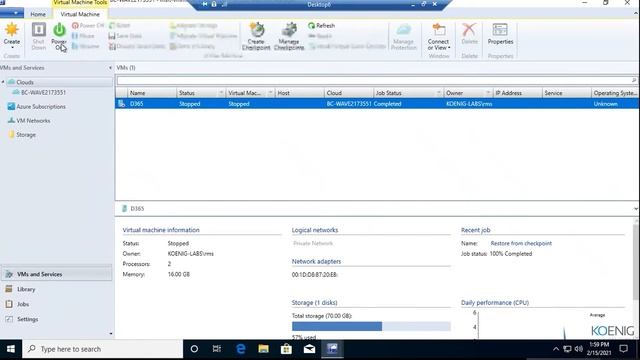Click the green Power On icon
The height and width of the screenshot is (360, 640).
pos(59,31)
